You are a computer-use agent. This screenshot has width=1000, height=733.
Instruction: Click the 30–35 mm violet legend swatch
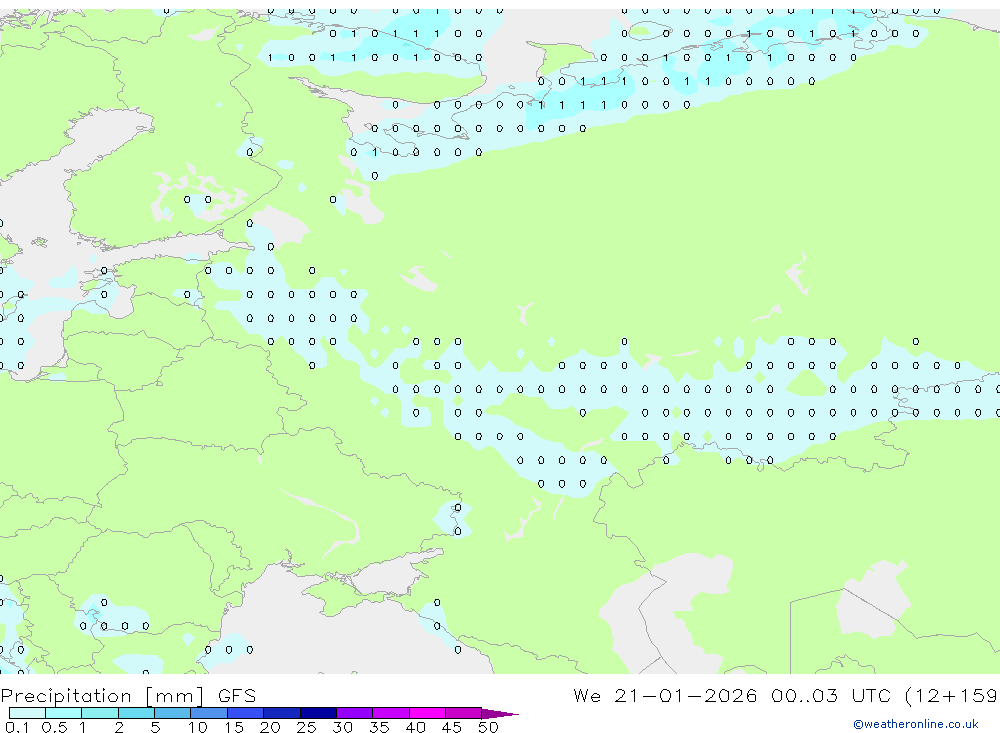(355, 713)
